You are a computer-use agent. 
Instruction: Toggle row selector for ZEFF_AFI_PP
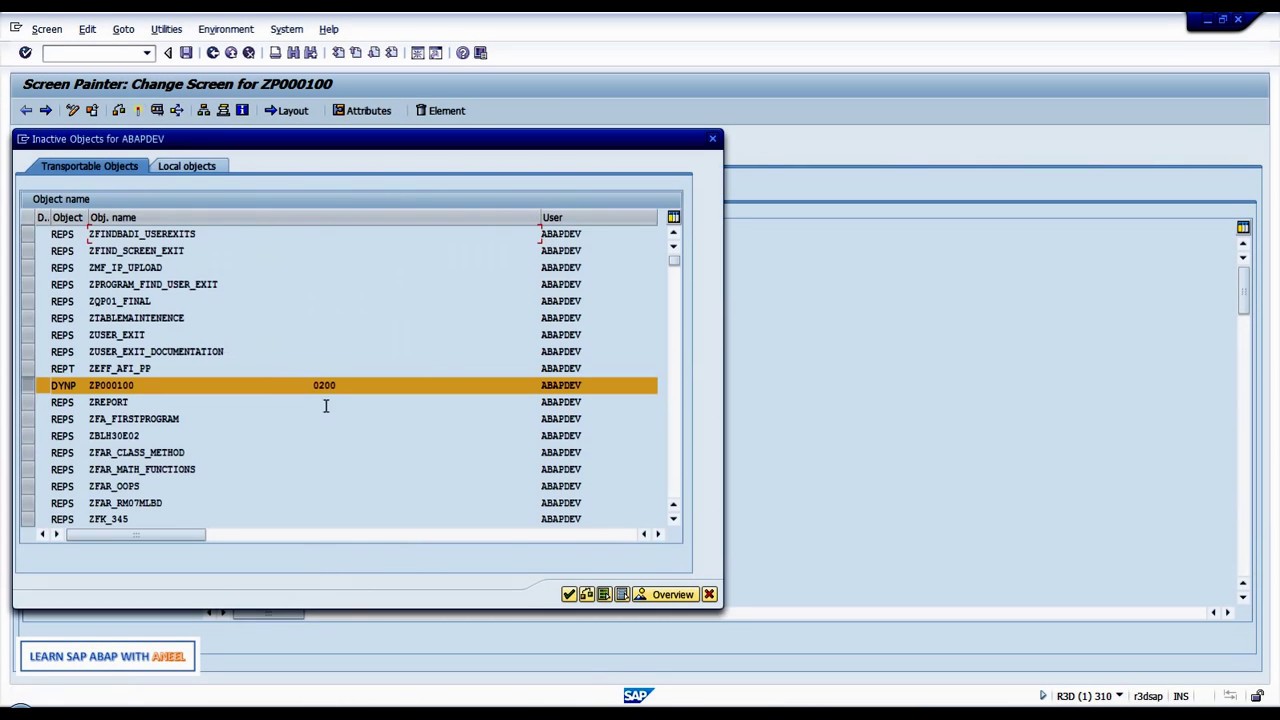click(x=28, y=369)
